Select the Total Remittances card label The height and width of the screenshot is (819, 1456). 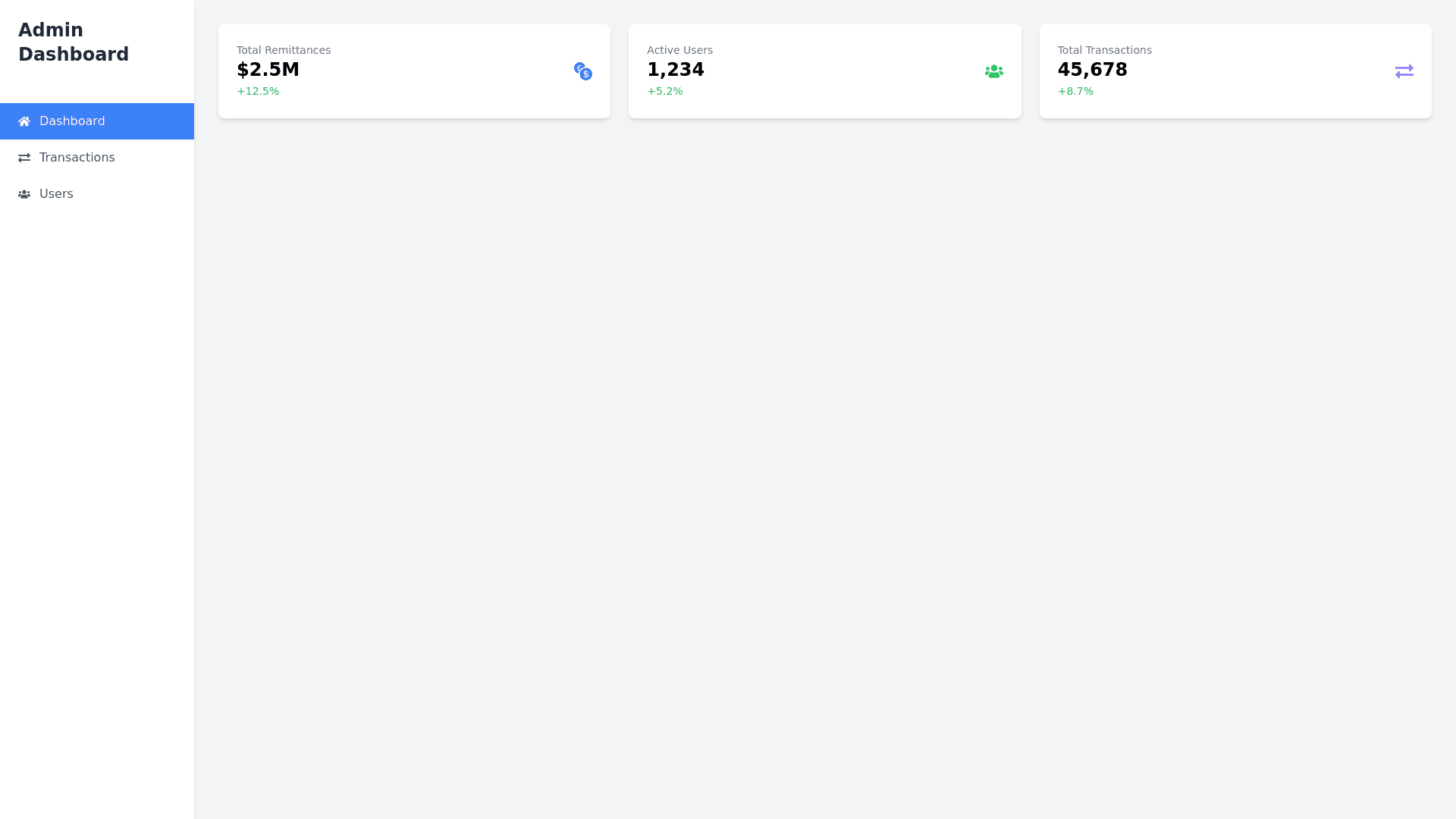point(284,50)
